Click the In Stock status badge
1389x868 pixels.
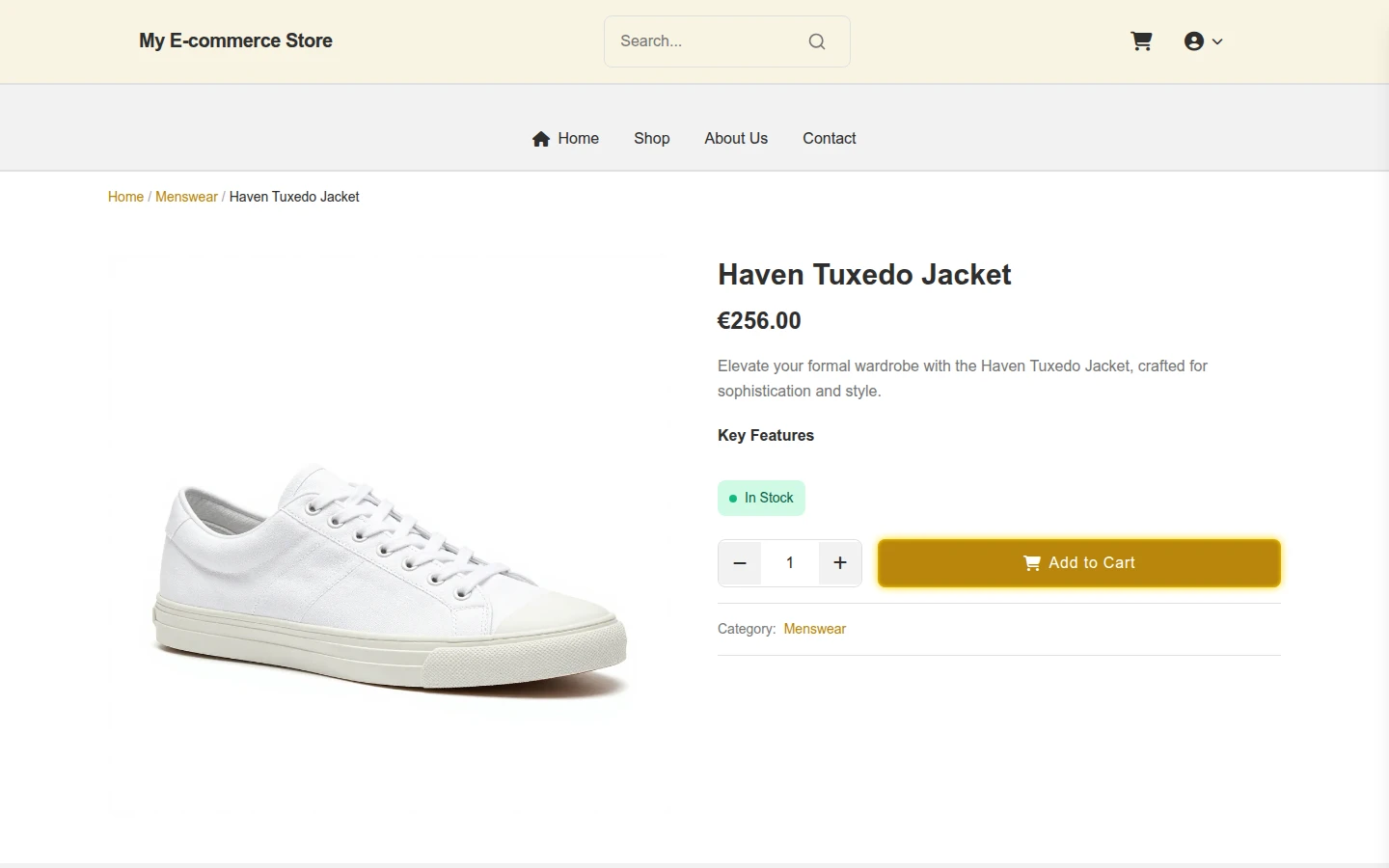(x=761, y=499)
